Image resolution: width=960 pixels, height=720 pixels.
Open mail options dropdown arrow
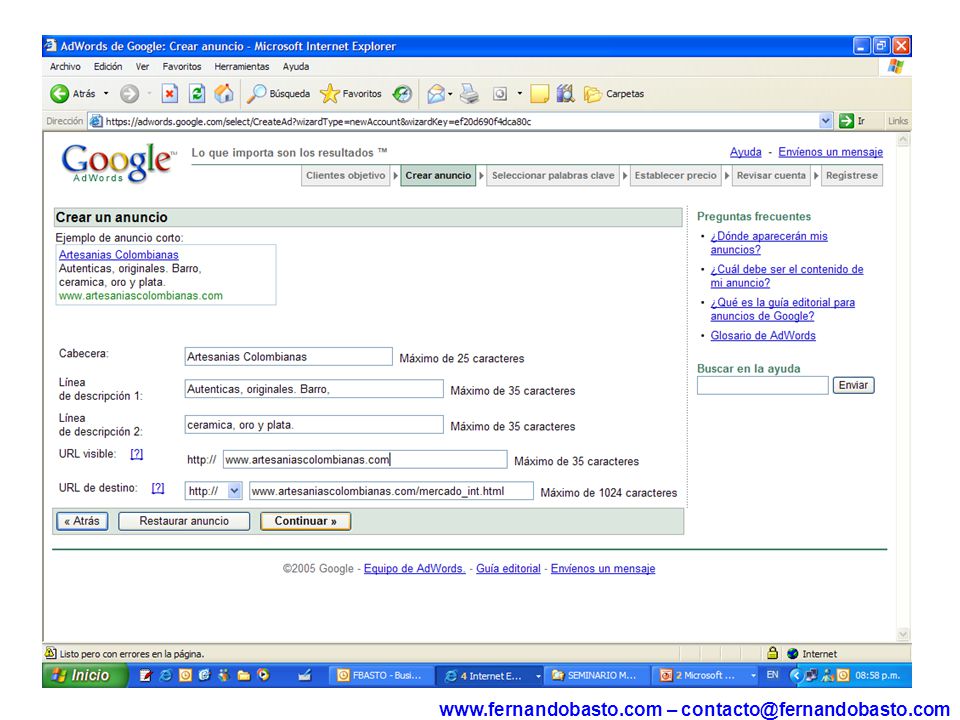point(450,94)
